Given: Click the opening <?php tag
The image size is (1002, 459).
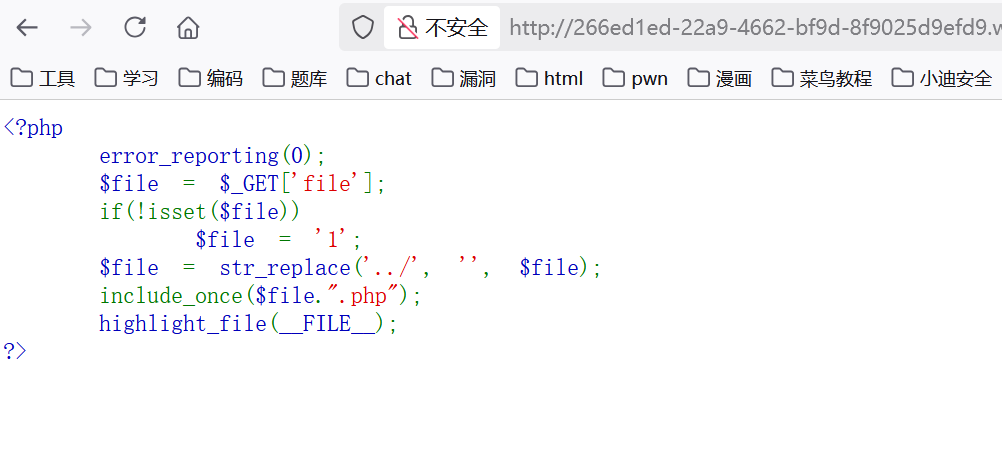Looking at the screenshot, I should pyautogui.click(x=33, y=128).
